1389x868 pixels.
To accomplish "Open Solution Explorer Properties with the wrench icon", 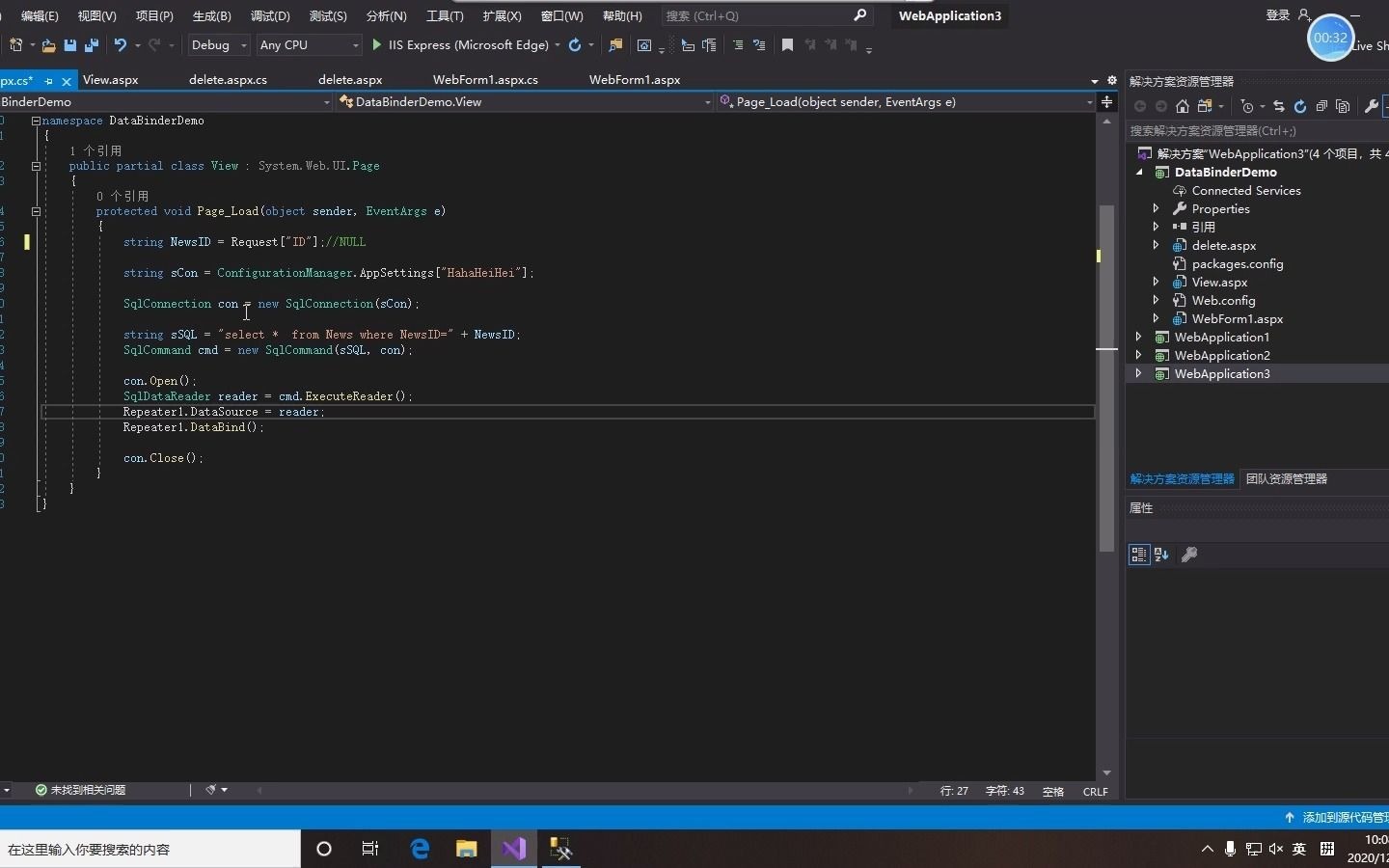I will pos(1370,107).
